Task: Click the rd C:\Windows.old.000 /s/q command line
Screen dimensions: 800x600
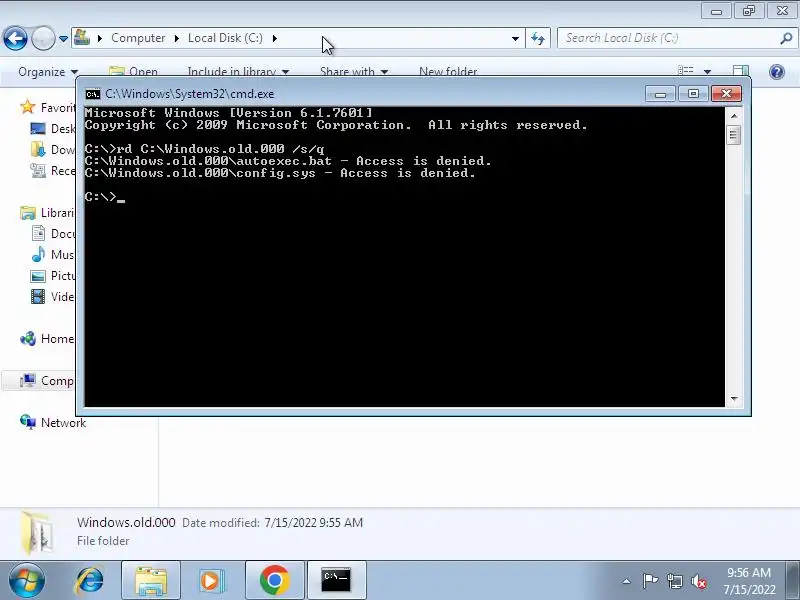Action: point(205,149)
